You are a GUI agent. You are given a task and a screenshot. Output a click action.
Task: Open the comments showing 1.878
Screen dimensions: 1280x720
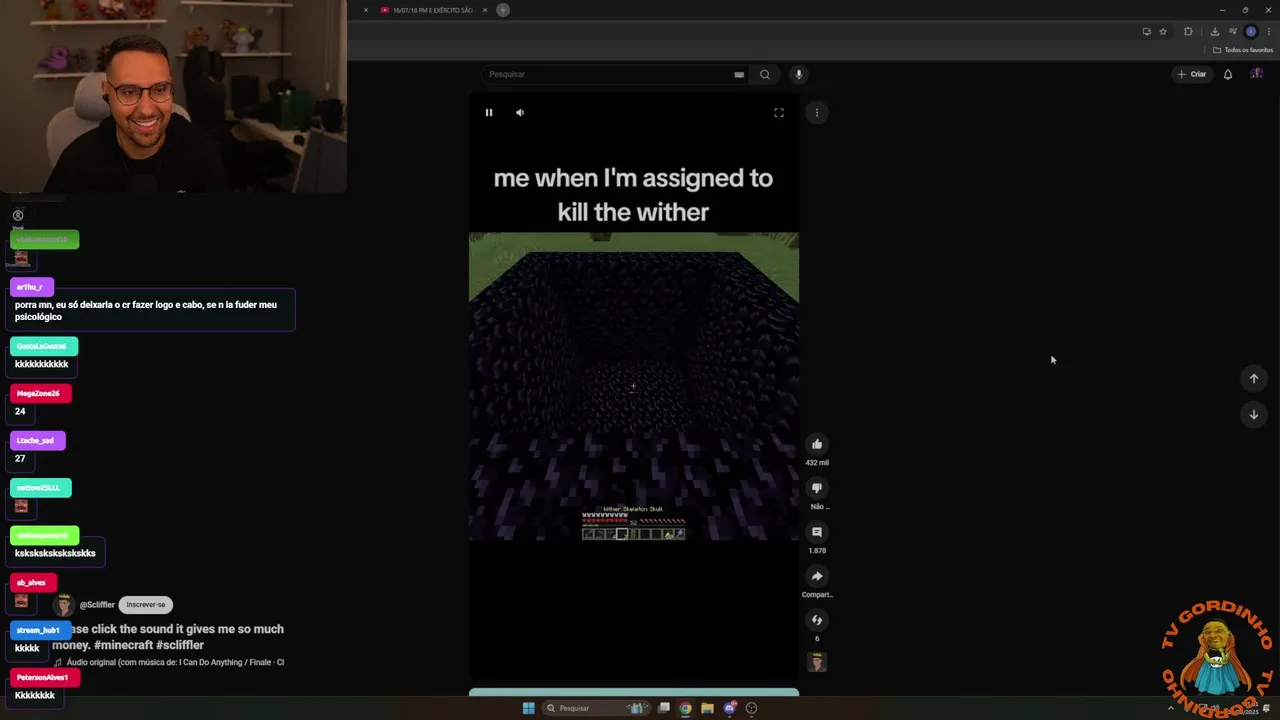click(x=817, y=532)
